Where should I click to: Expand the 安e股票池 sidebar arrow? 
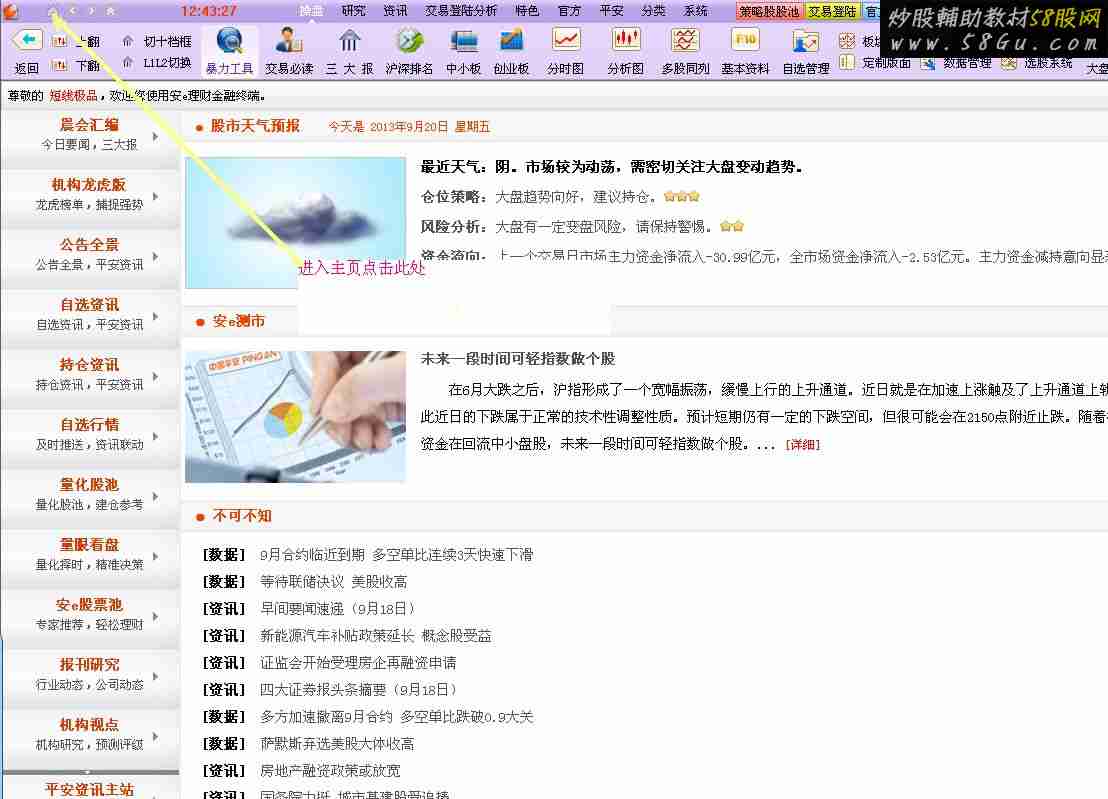[x=155, y=617]
